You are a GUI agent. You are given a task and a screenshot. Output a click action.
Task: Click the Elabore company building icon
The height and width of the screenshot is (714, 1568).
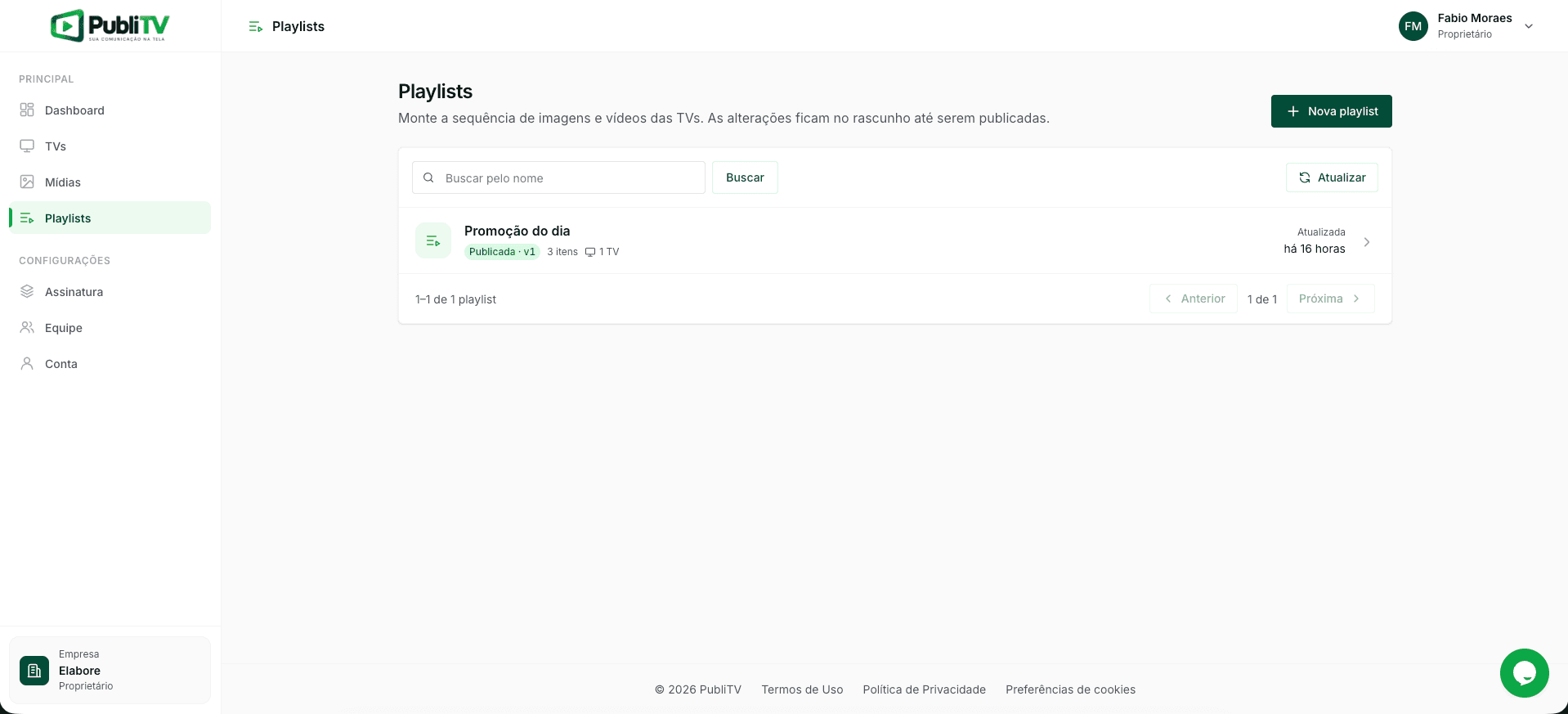(34, 671)
